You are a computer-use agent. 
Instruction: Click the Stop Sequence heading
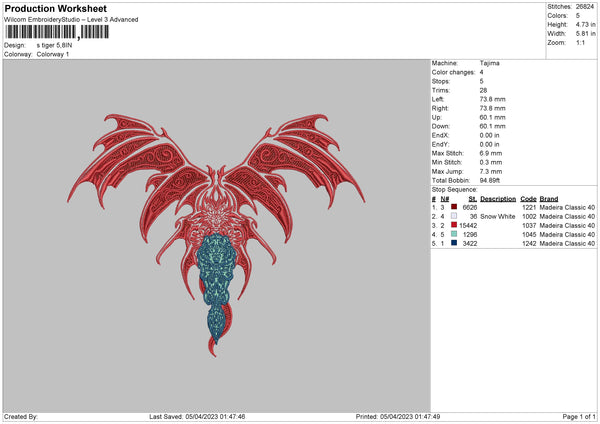coord(453,188)
